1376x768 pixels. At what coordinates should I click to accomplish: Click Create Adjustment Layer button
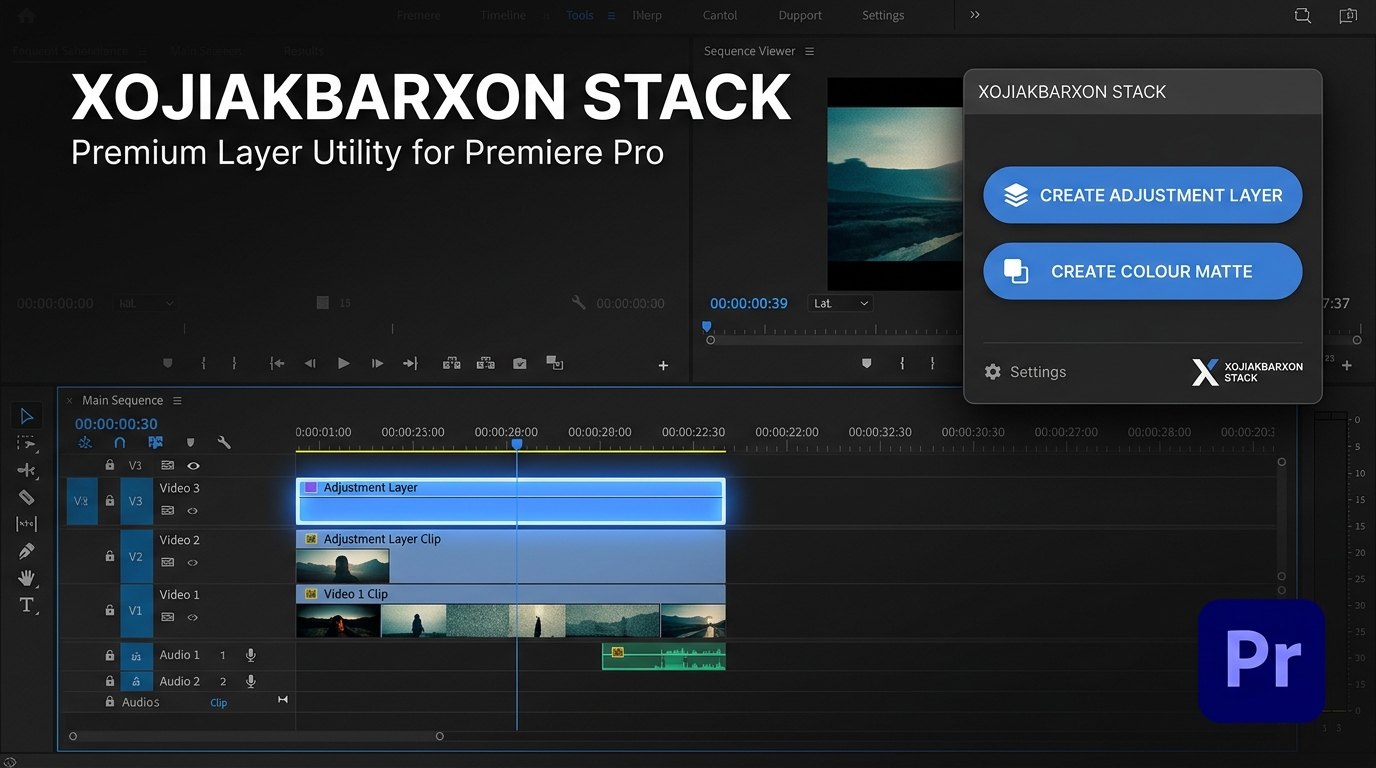tap(1143, 195)
